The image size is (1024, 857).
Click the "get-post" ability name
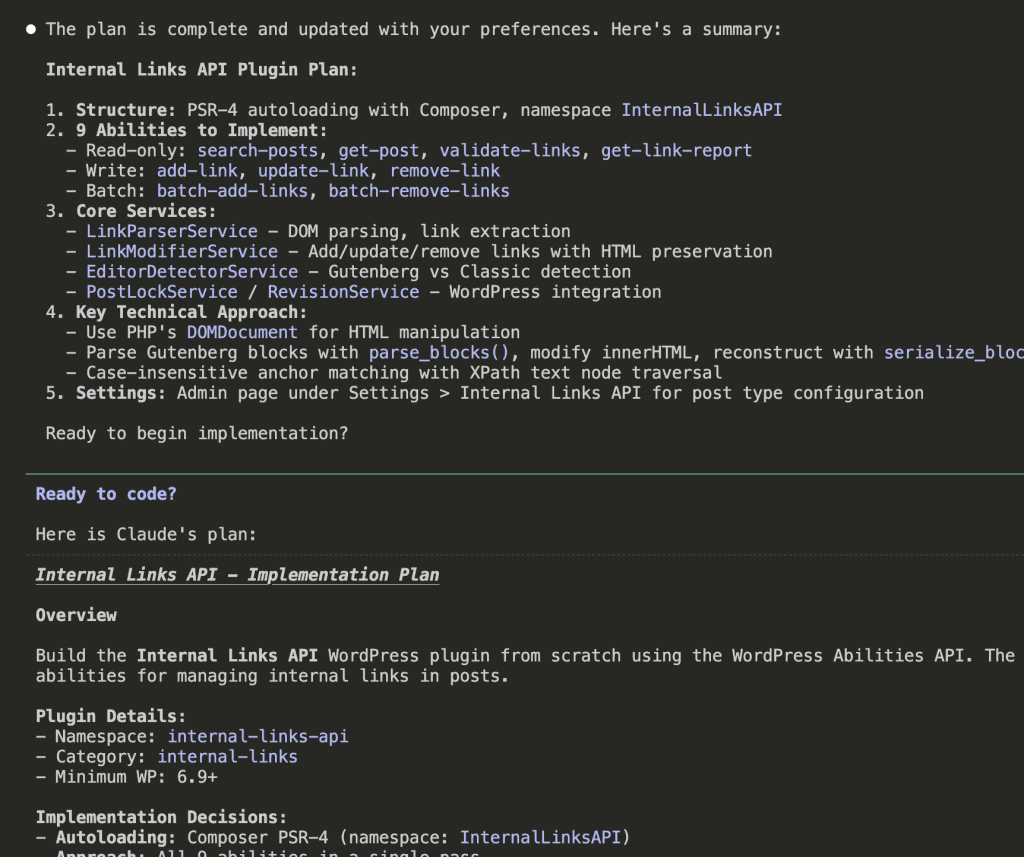(x=378, y=150)
